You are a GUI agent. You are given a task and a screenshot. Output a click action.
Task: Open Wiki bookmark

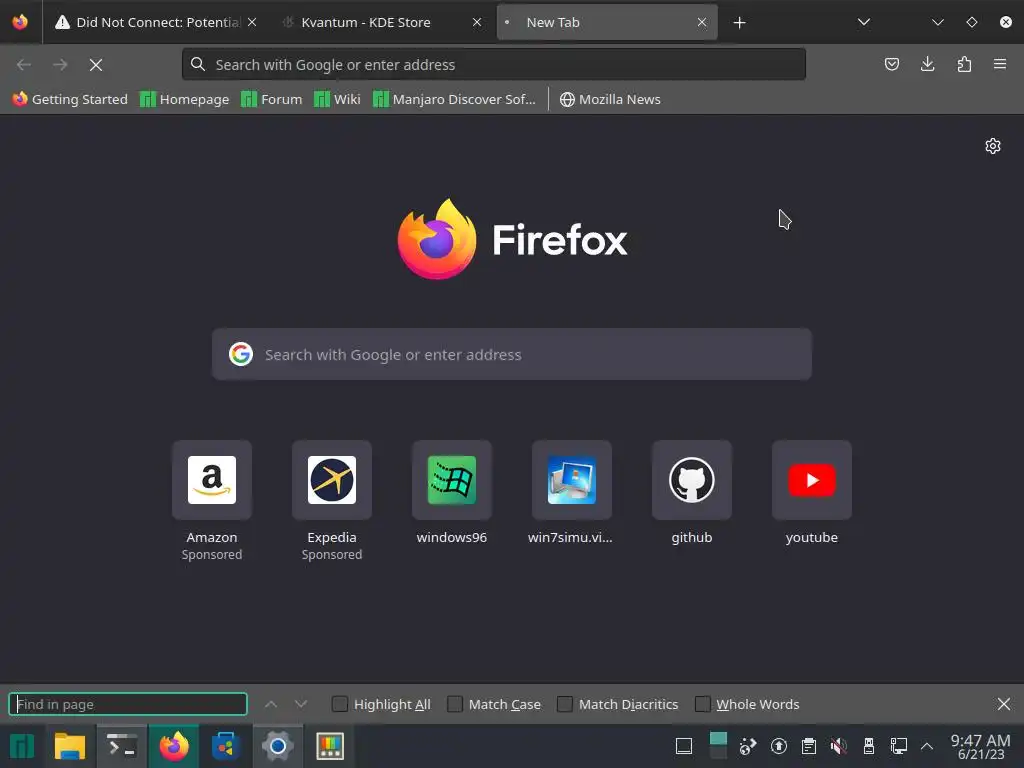(337, 99)
